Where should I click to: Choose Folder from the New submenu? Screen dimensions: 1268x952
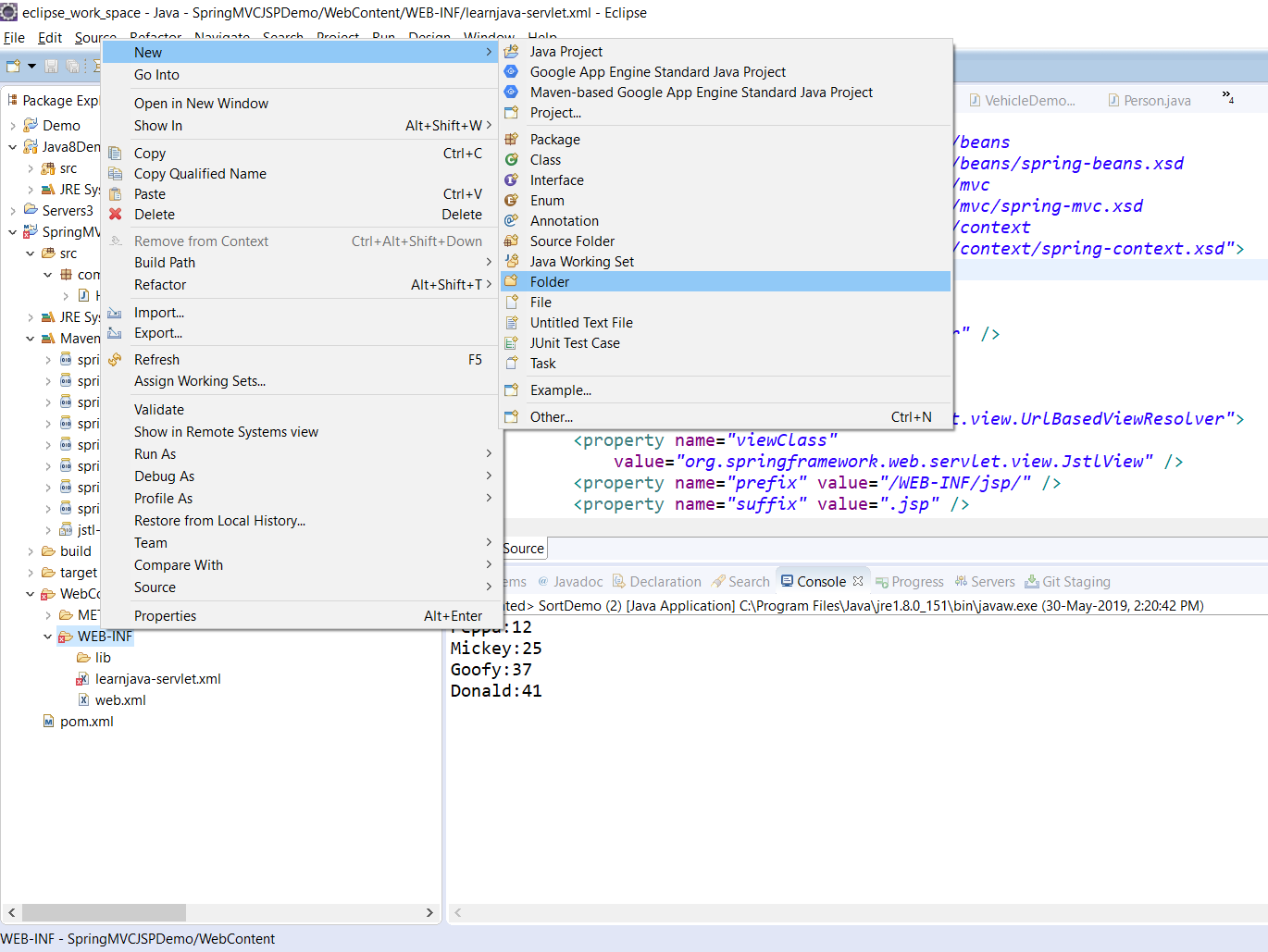pos(550,282)
